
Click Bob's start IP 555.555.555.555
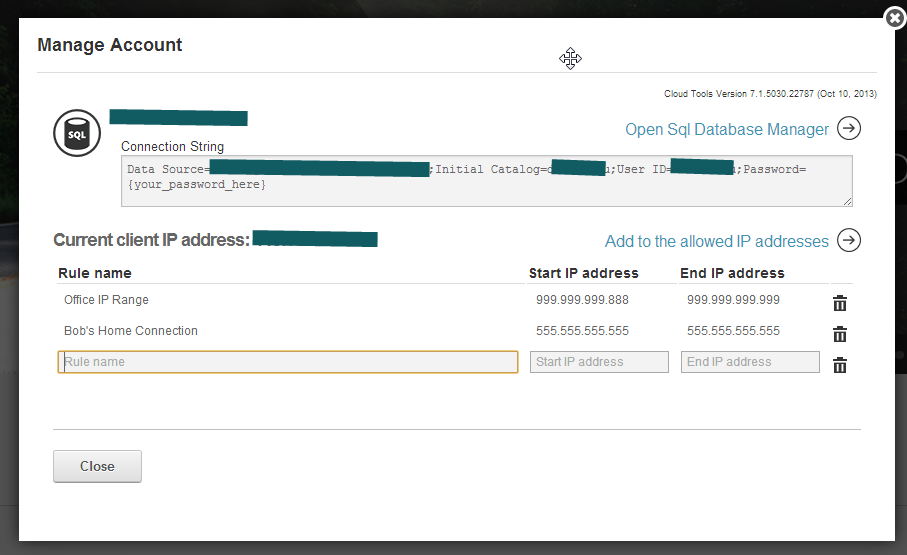582,331
